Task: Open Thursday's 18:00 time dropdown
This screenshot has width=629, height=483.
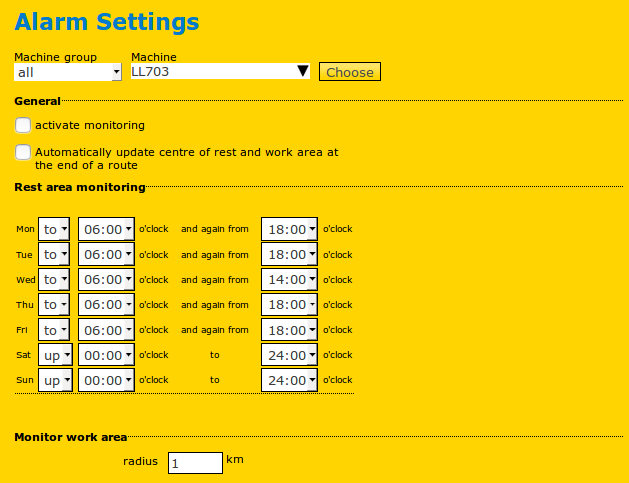Action: tap(289, 304)
